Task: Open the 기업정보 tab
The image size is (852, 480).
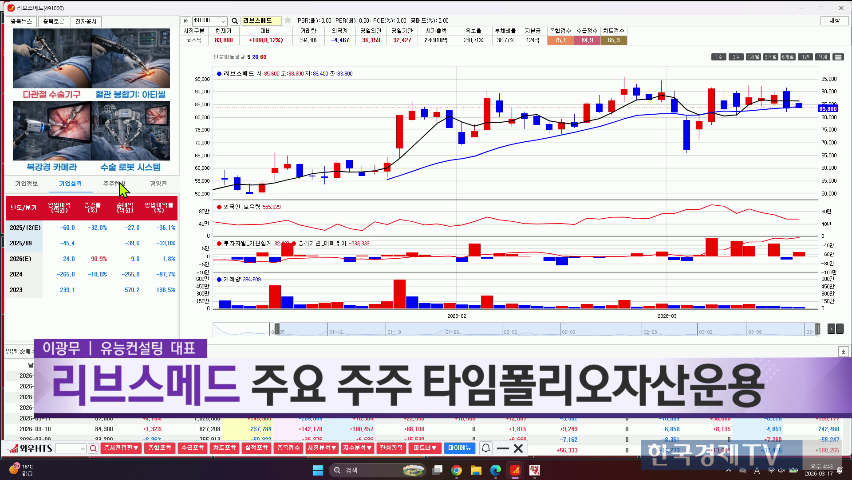Action: point(26,184)
